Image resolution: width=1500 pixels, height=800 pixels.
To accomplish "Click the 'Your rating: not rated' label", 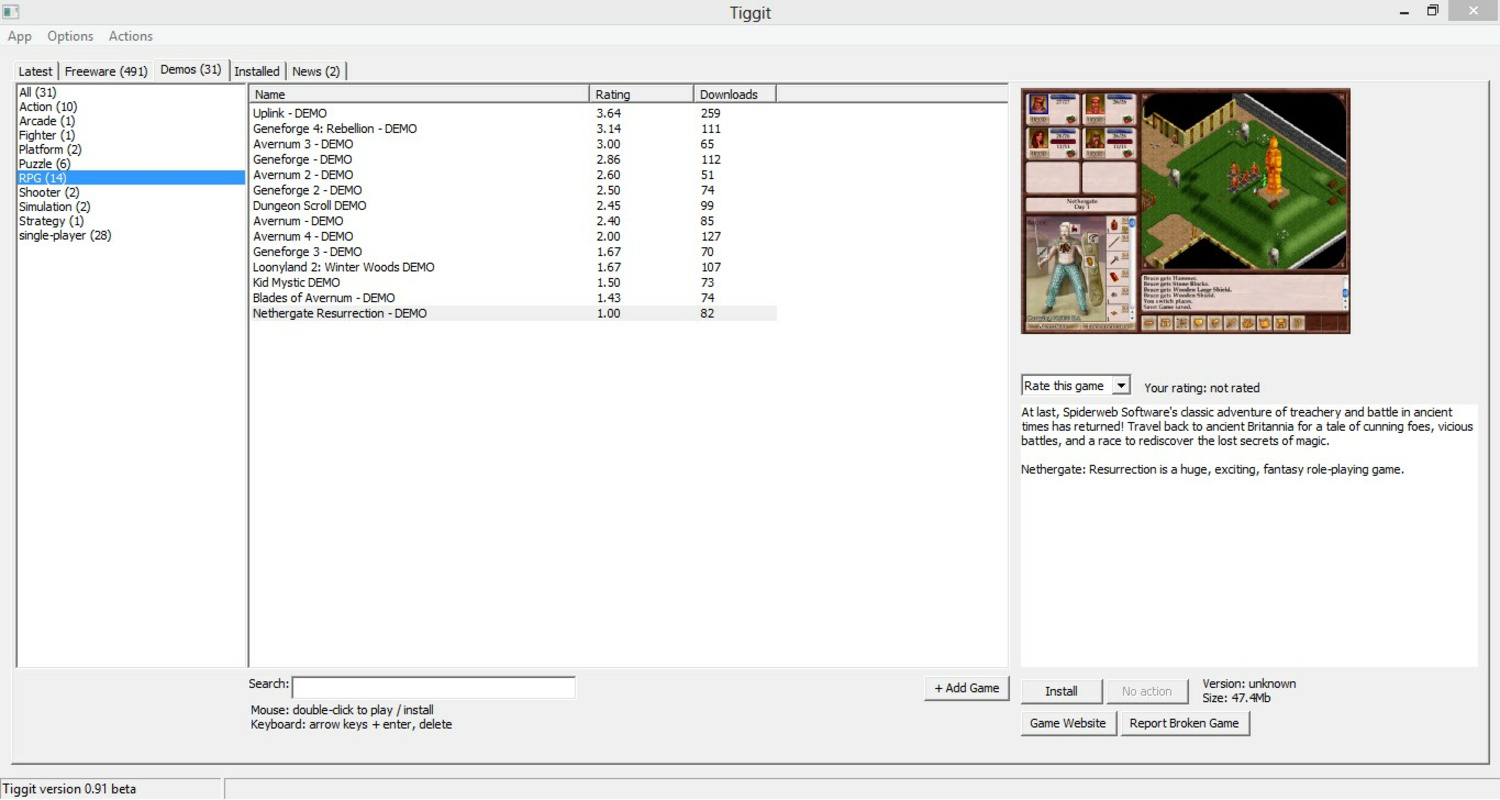I will click(x=1202, y=387).
